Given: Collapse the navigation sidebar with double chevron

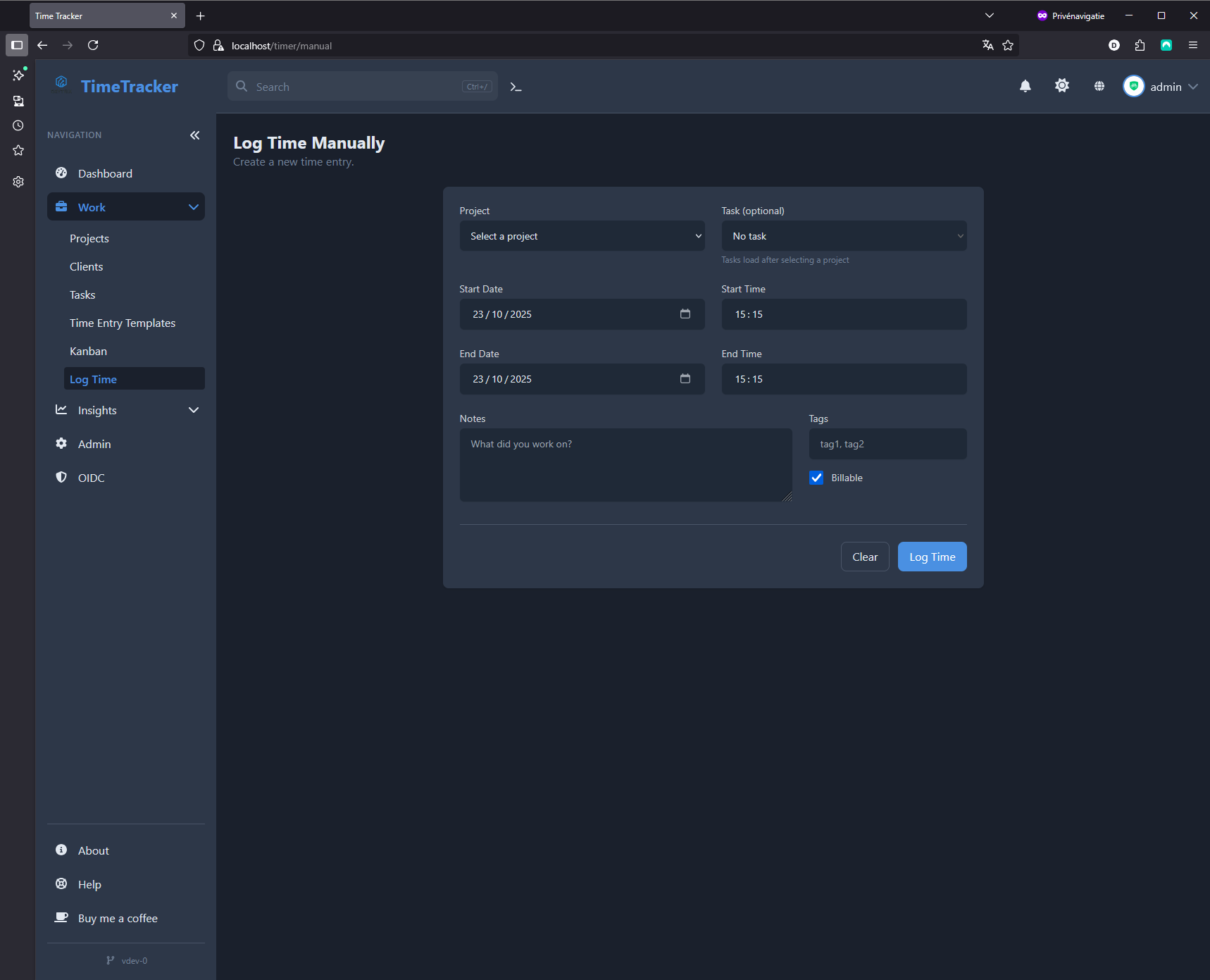Looking at the screenshot, I should (x=194, y=135).
